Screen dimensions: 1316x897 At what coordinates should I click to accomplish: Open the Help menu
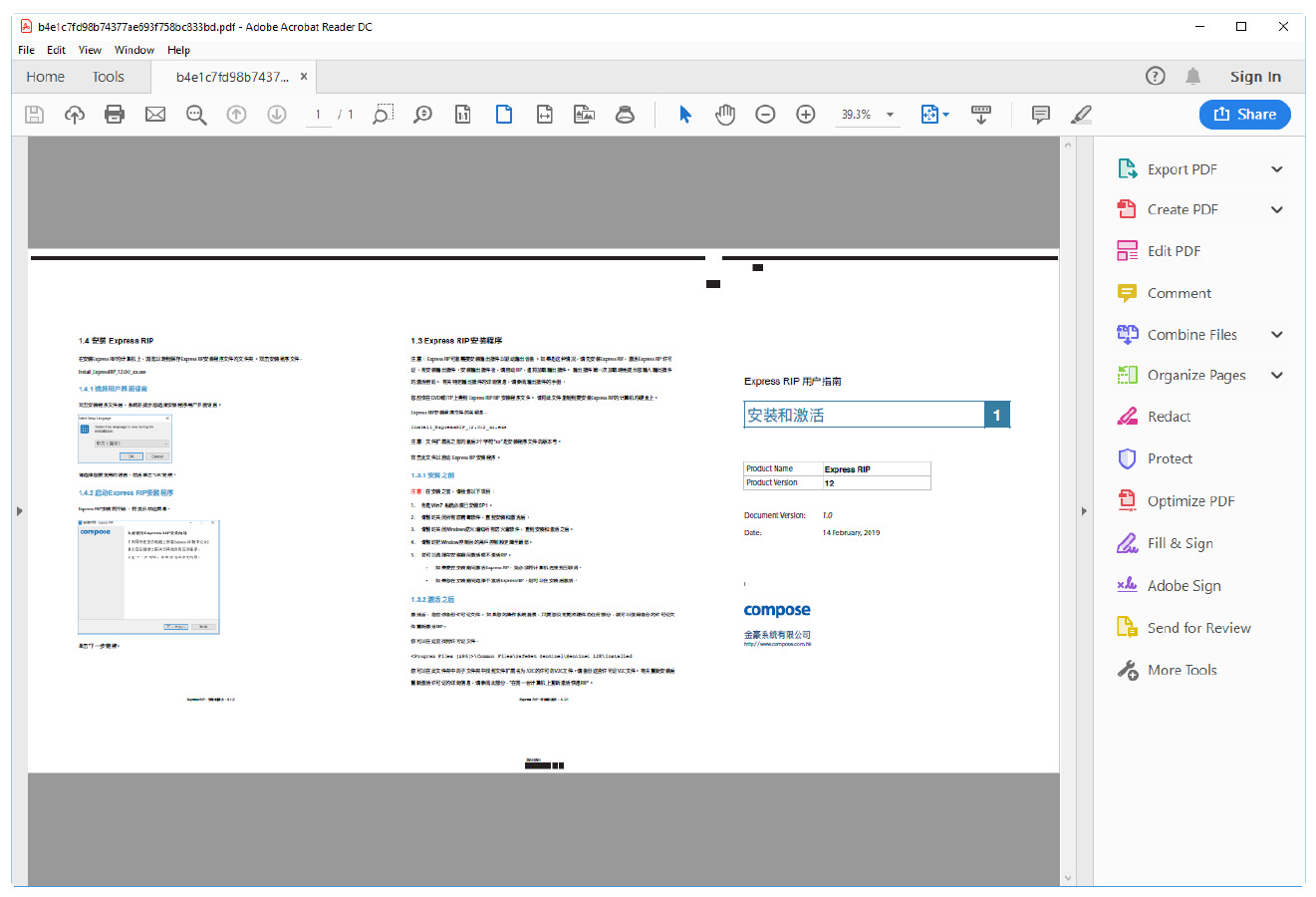click(178, 50)
